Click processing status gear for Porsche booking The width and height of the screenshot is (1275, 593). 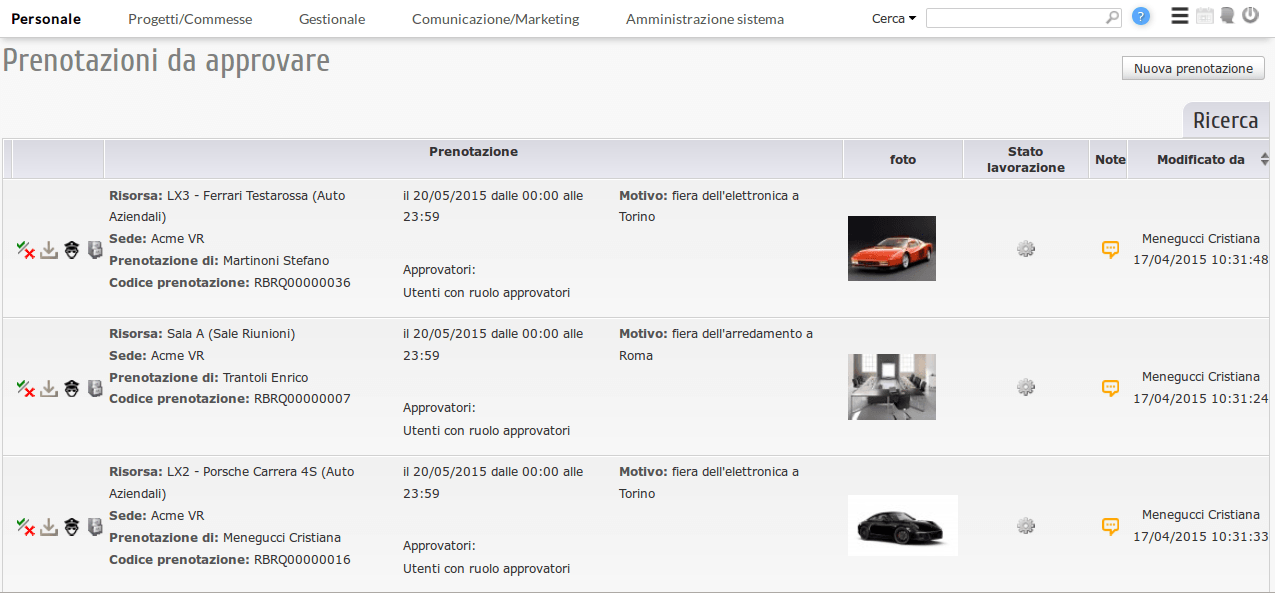1025,525
